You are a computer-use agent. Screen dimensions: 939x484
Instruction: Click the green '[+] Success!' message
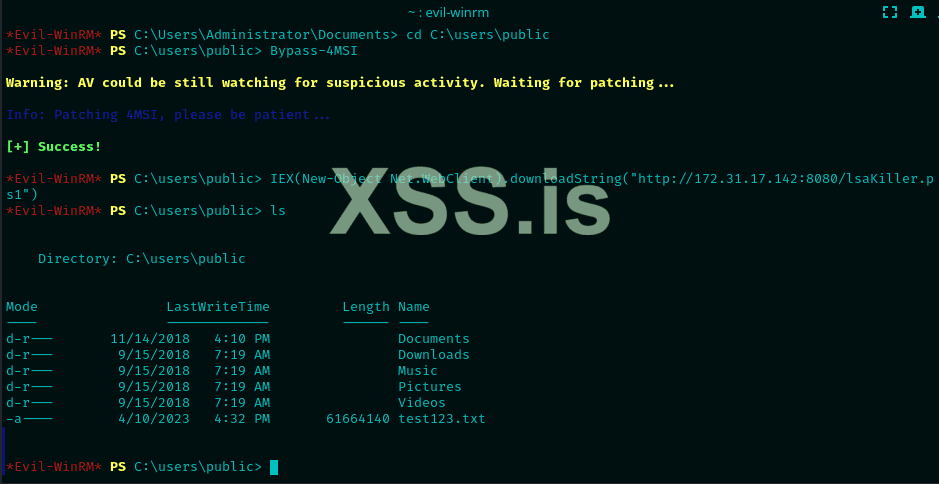pyautogui.click(x=54, y=146)
